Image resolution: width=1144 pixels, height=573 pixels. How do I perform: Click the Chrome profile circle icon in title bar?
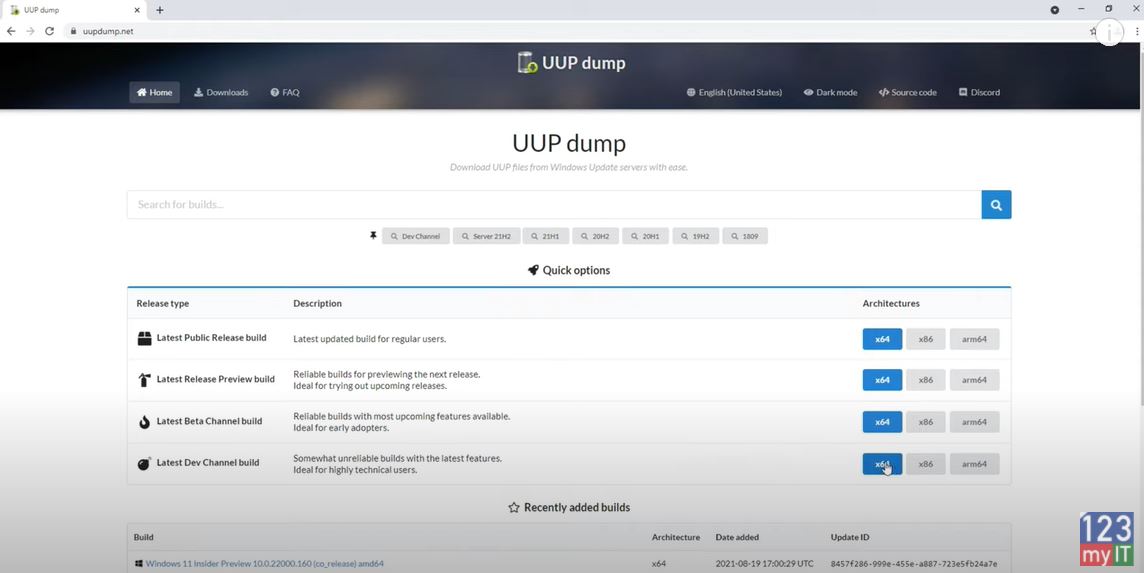point(1054,10)
